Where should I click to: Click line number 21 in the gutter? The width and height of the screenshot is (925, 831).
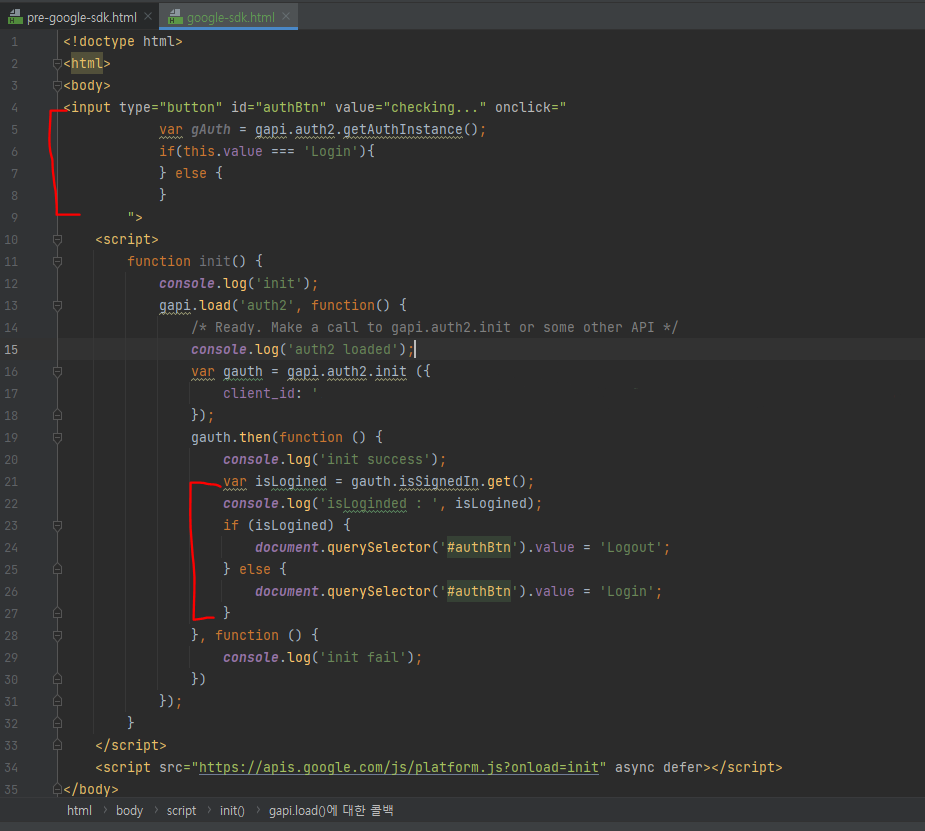11,482
